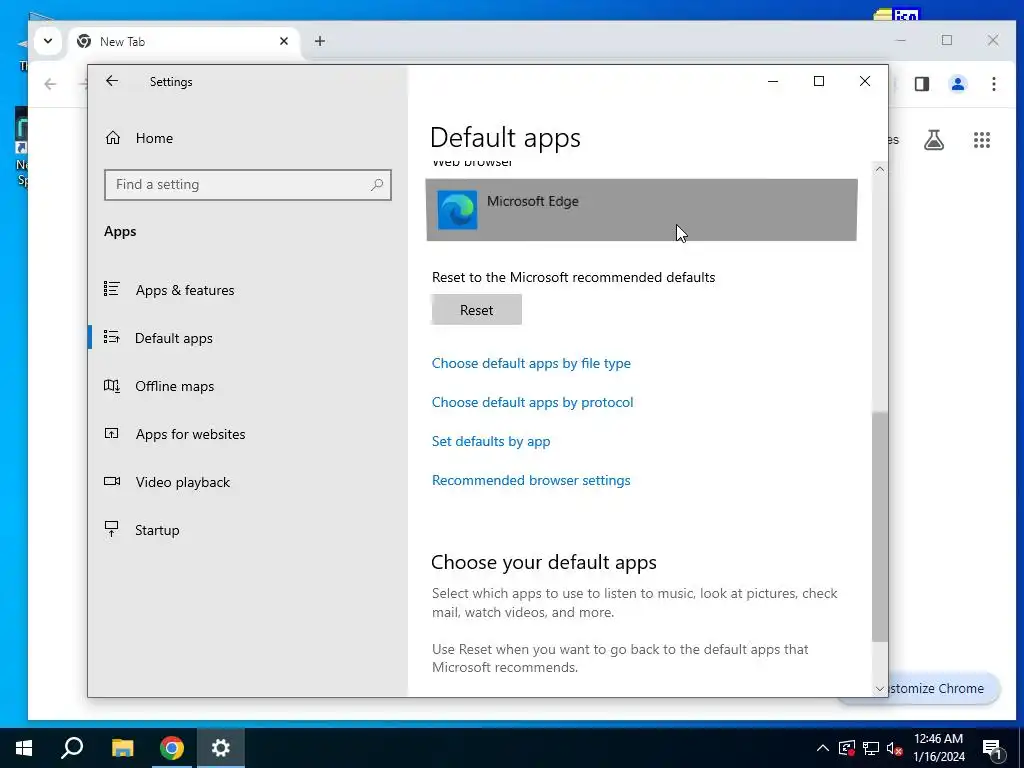
Task: Open Choose default apps by protocol
Action: [x=532, y=402]
